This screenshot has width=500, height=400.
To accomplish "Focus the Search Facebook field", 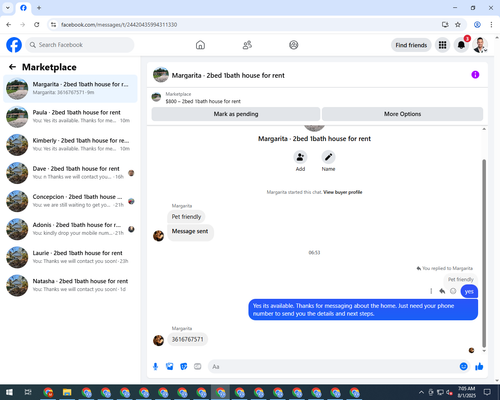I will pos(80,45).
